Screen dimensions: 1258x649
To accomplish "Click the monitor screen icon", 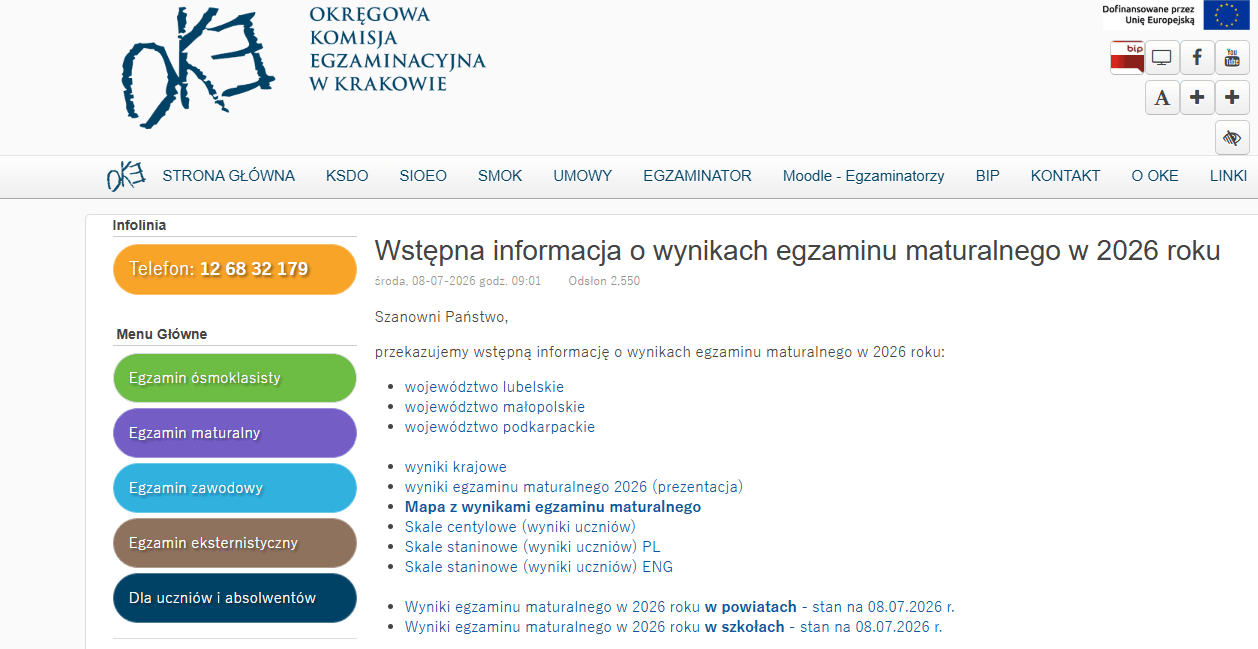I will tap(1162, 57).
